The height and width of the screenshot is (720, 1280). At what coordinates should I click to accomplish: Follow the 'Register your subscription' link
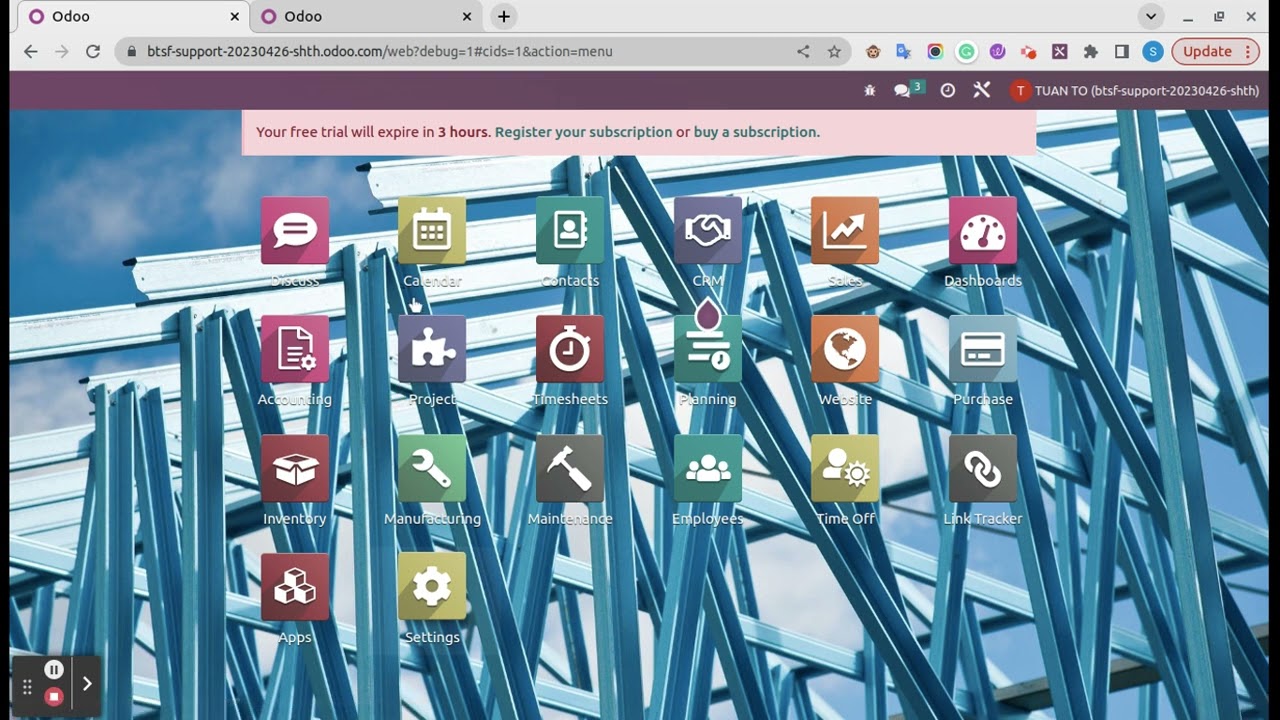click(x=584, y=132)
